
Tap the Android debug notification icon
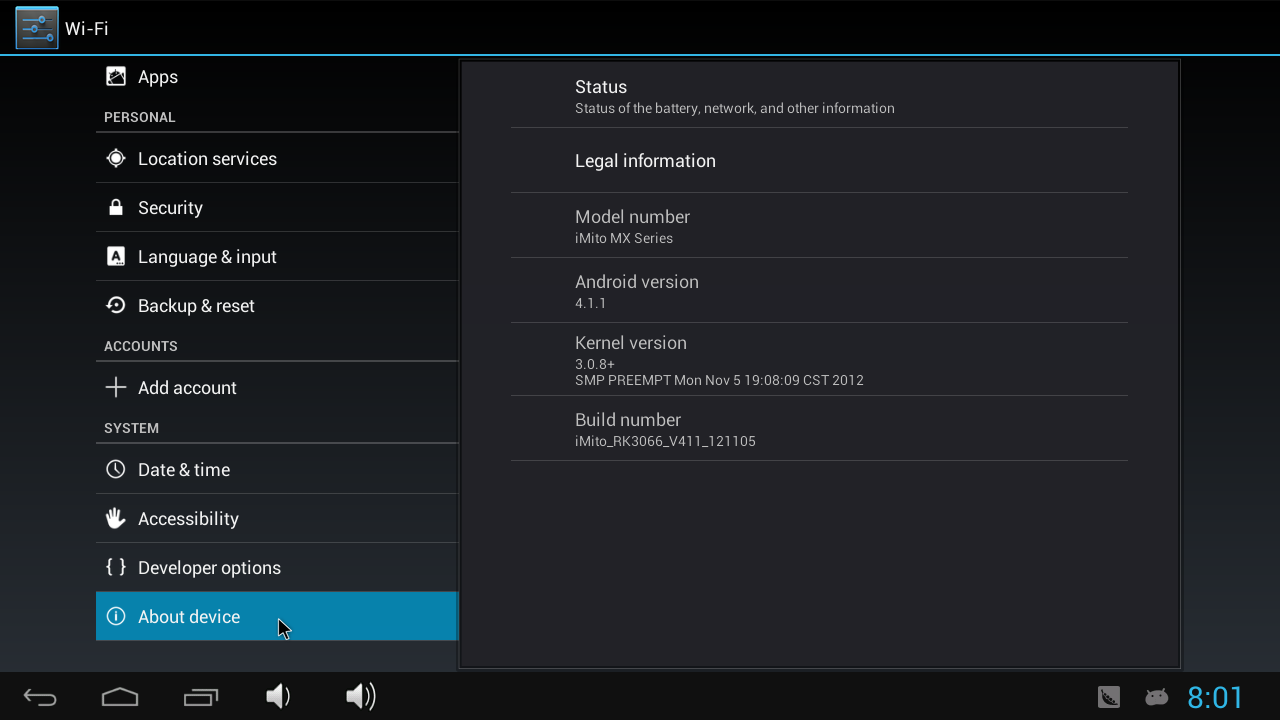[1156, 697]
